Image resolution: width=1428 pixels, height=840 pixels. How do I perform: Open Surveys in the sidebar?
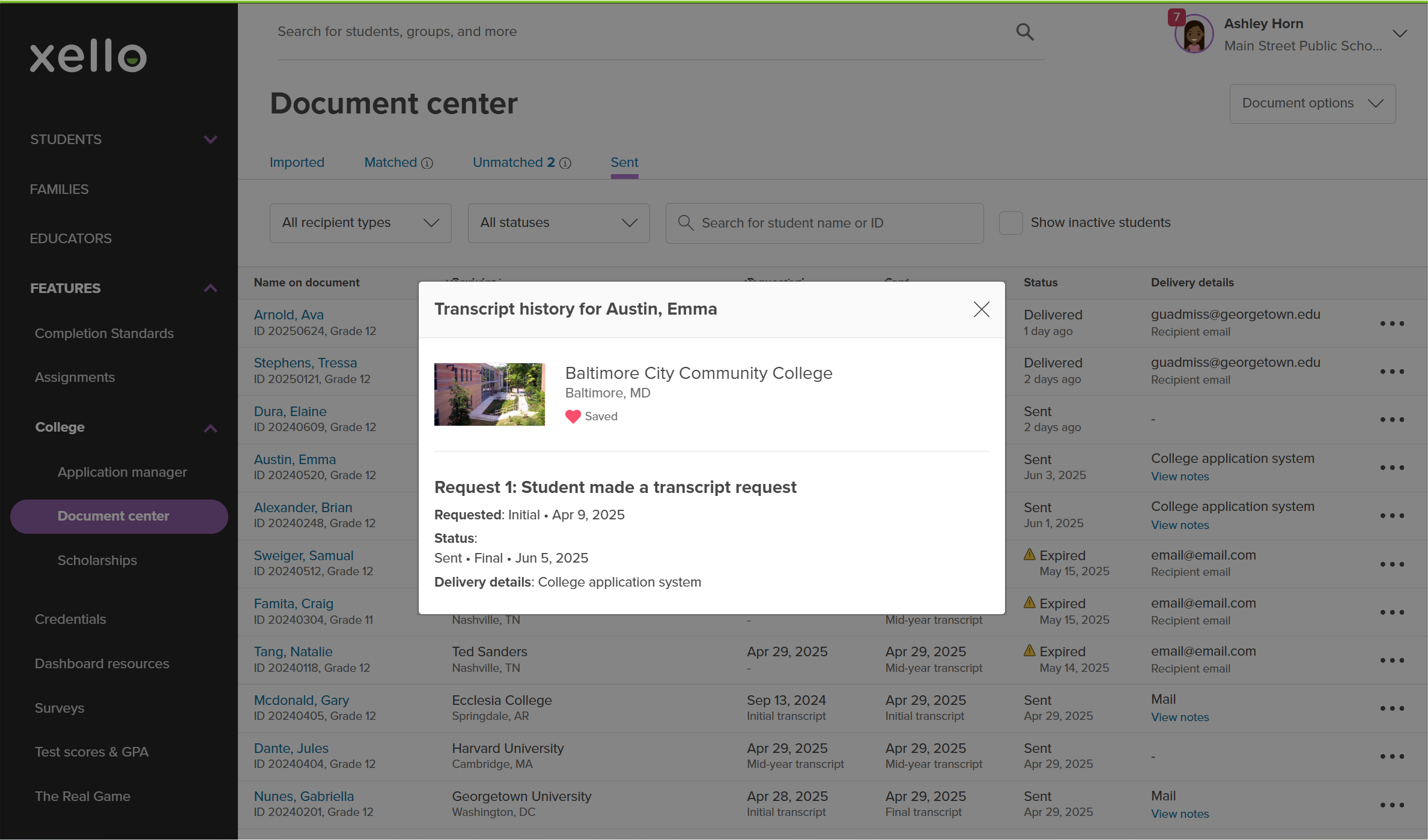coord(59,708)
